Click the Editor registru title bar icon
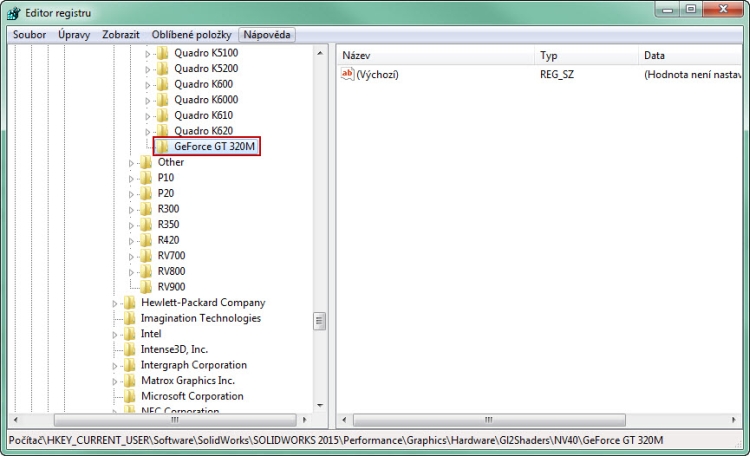 [14, 13]
